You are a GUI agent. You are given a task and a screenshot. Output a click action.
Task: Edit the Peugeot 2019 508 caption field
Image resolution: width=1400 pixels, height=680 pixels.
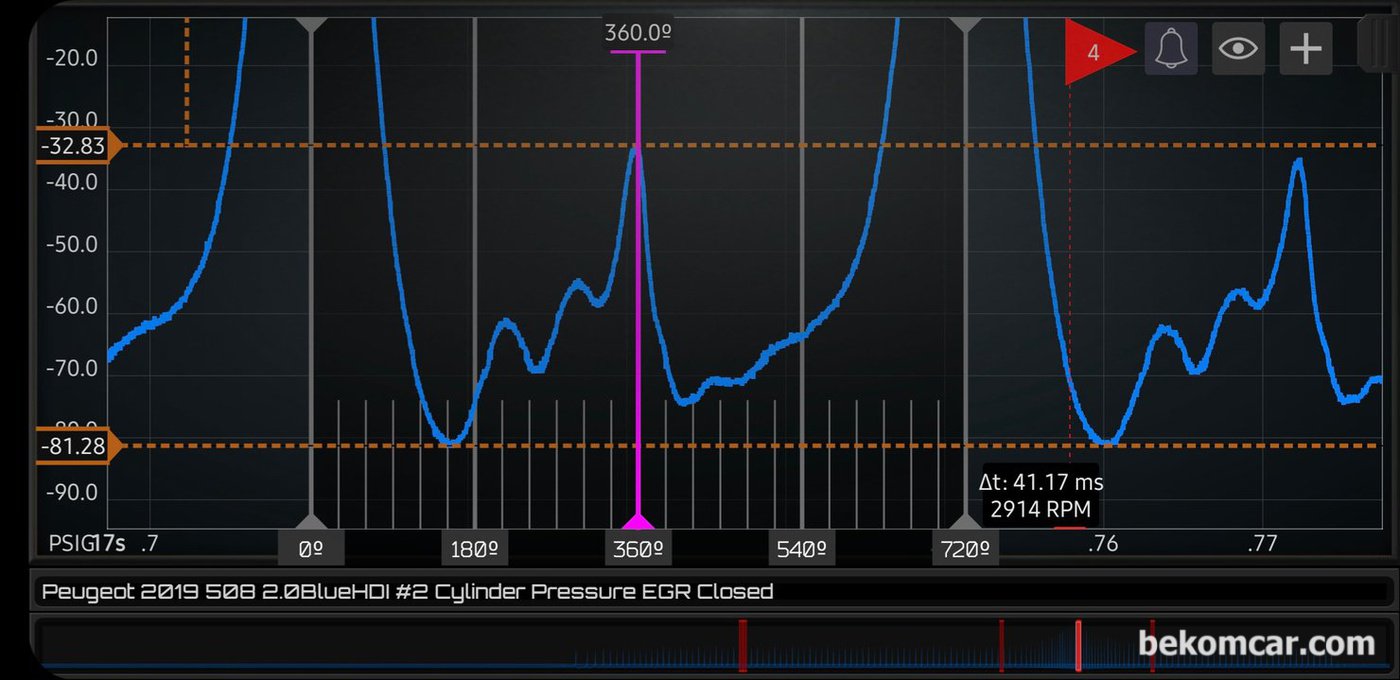[x=714, y=591]
